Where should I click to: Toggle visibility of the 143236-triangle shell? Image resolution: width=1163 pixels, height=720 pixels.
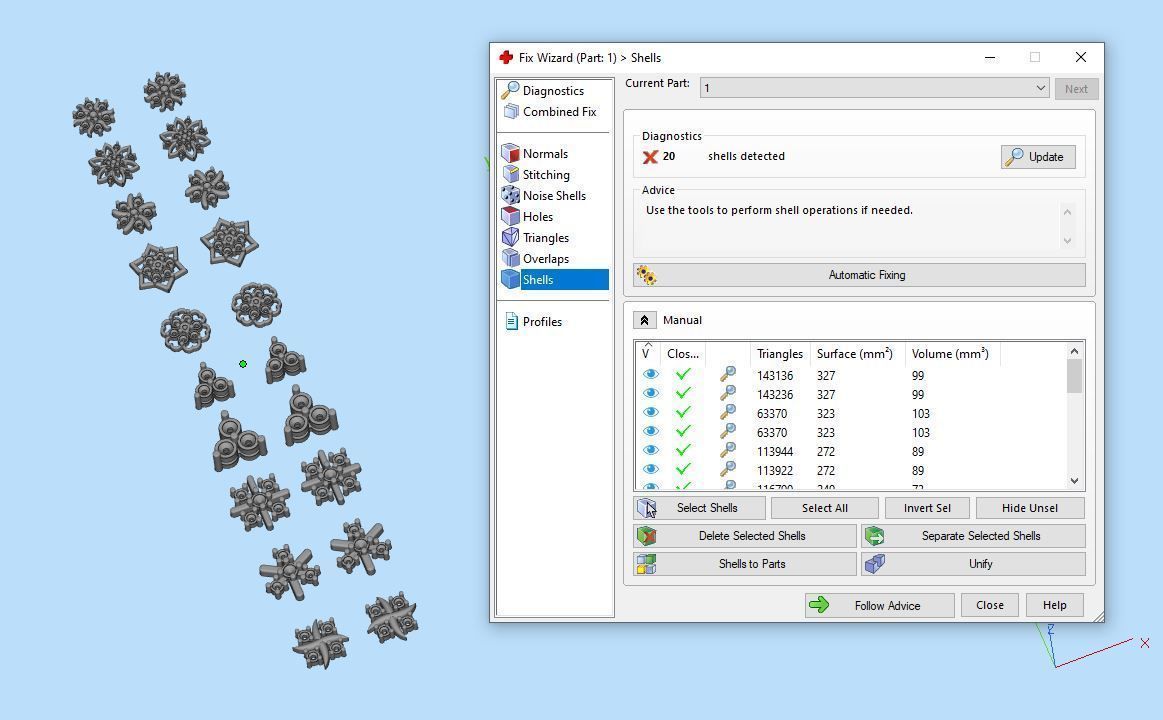tap(650, 393)
